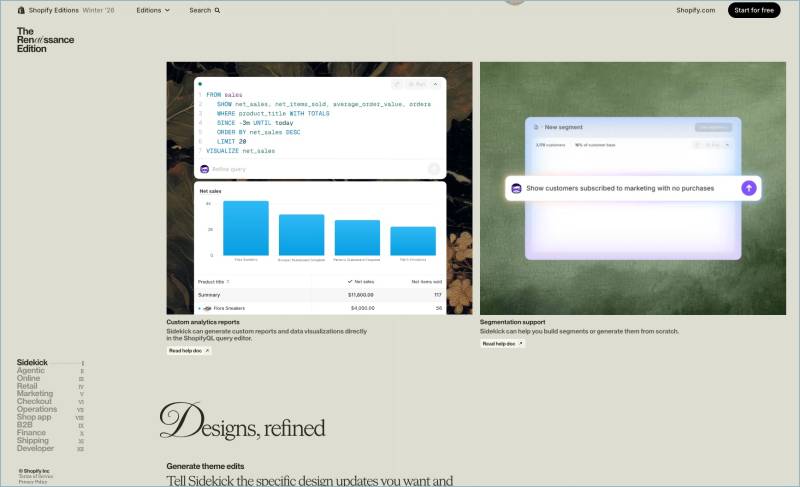This screenshot has height=487, width=800.
Task: Expand the query editor chevron dropdown
Action: 435,85
